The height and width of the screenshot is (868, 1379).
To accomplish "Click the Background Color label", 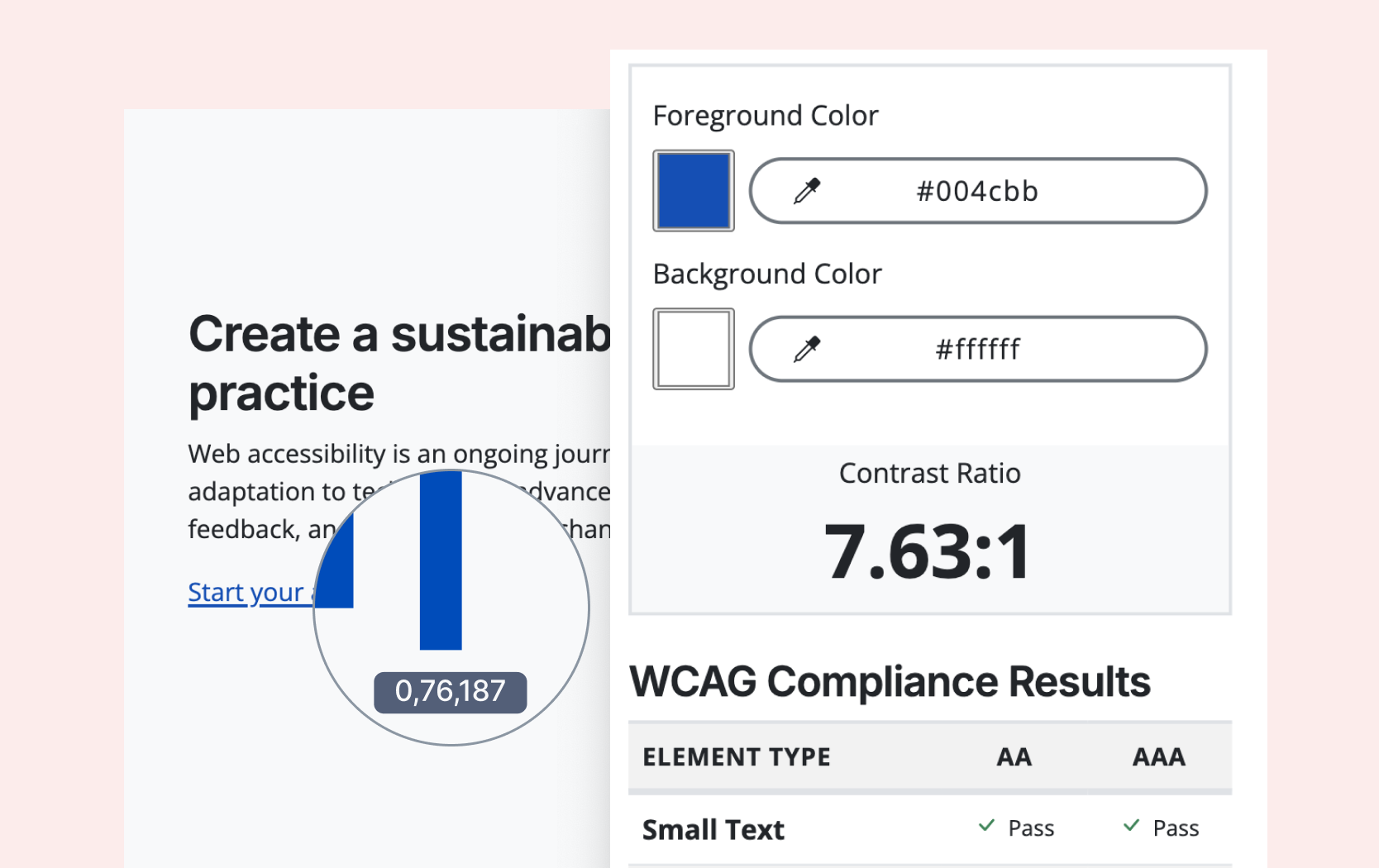I will pos(767,274).
